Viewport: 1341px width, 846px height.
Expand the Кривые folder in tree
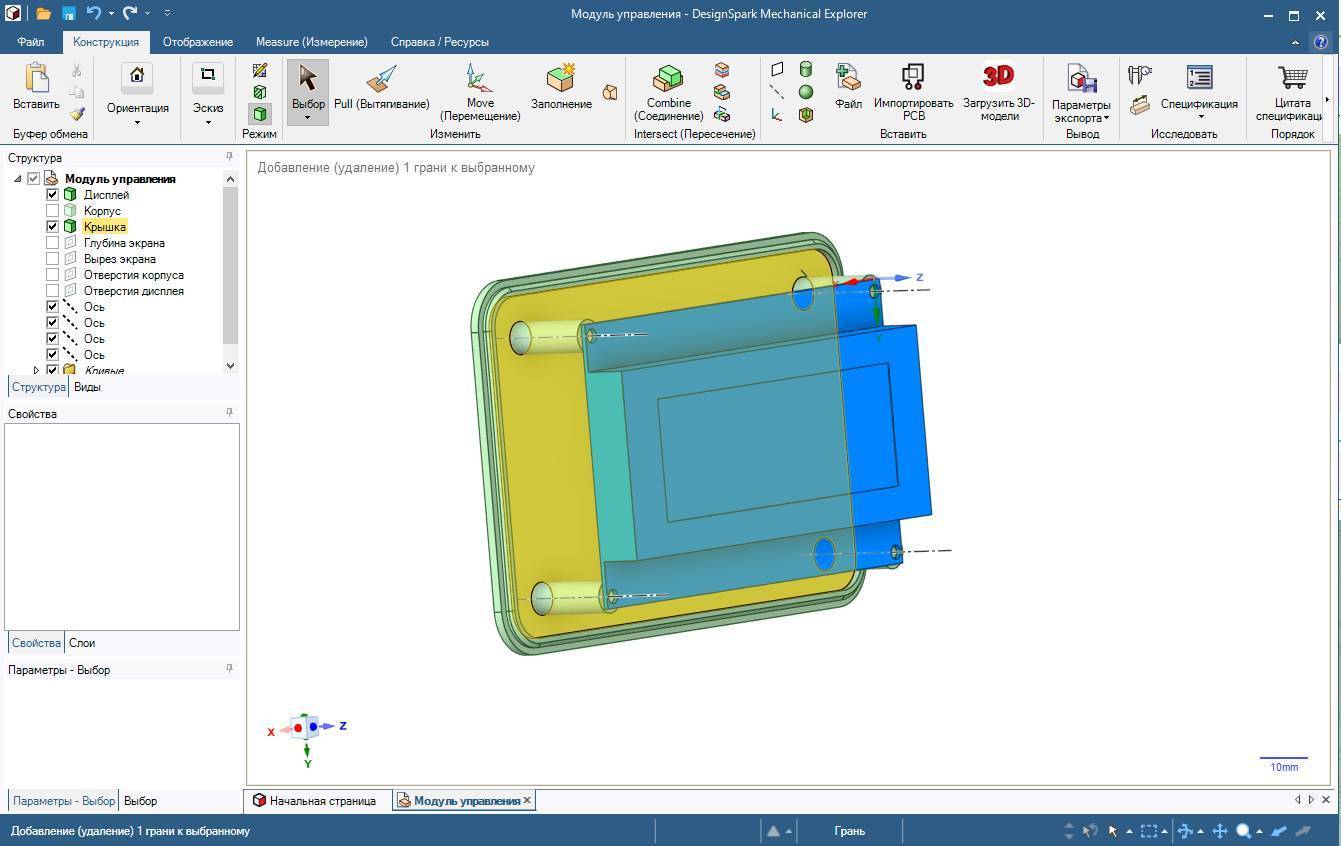coord(37,371)
